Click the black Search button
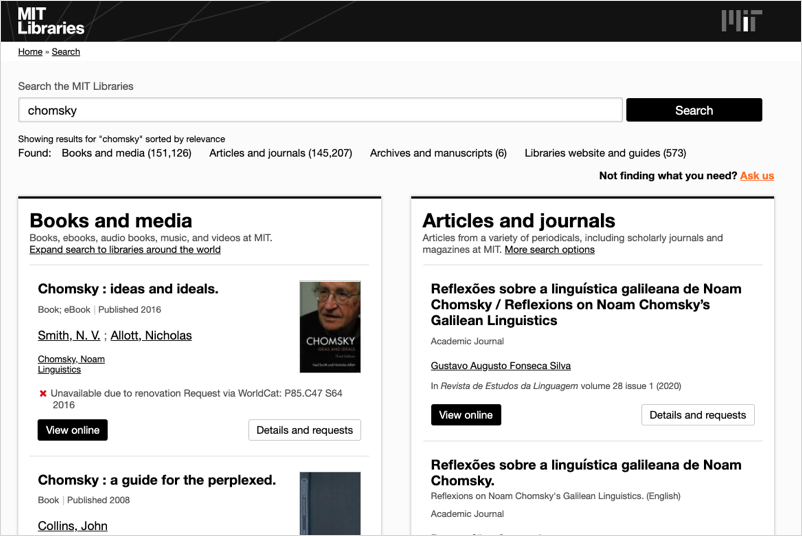This screenshot has width=802, height=536. click(694, 110)
